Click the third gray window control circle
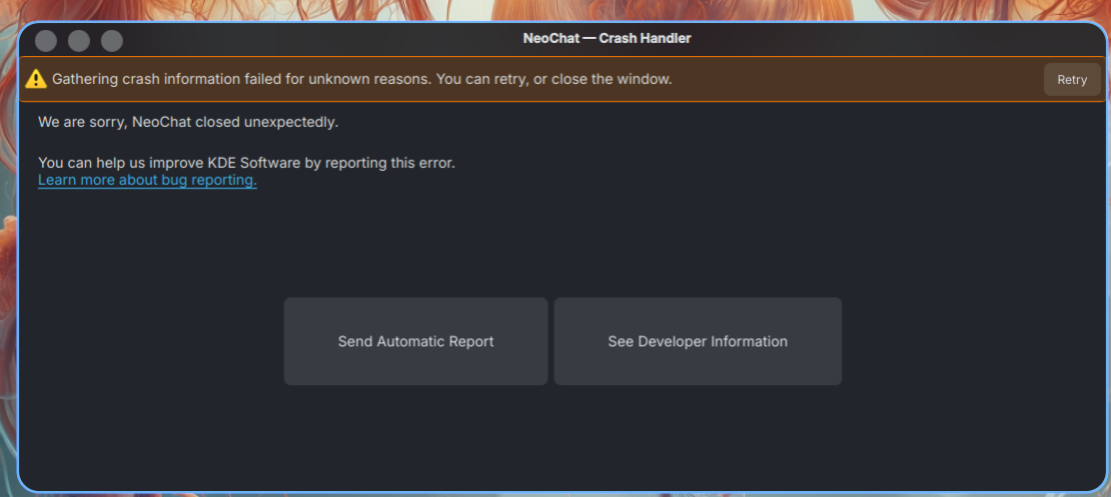 112,41
